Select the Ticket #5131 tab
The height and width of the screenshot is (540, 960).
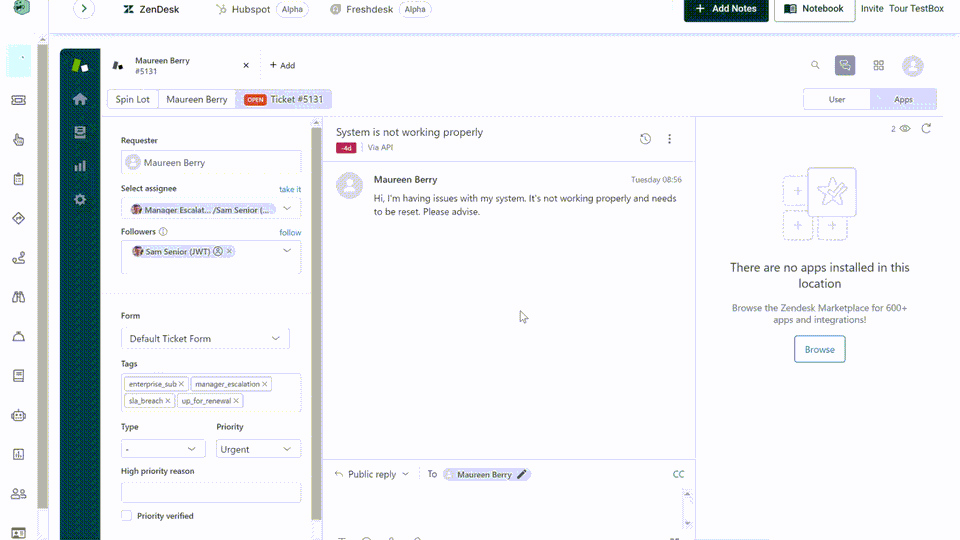click(x=283, y=99)
